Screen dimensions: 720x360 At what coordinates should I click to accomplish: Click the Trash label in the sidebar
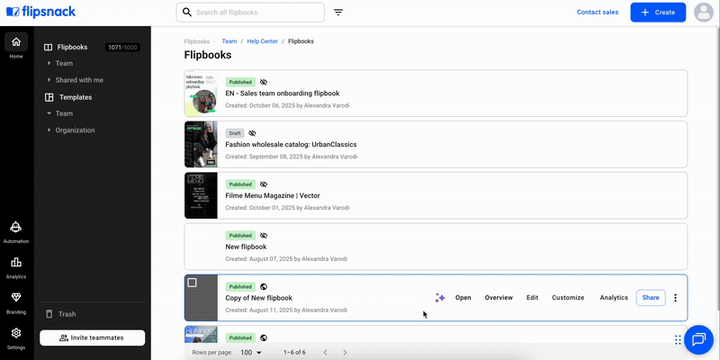click(67, 314)
